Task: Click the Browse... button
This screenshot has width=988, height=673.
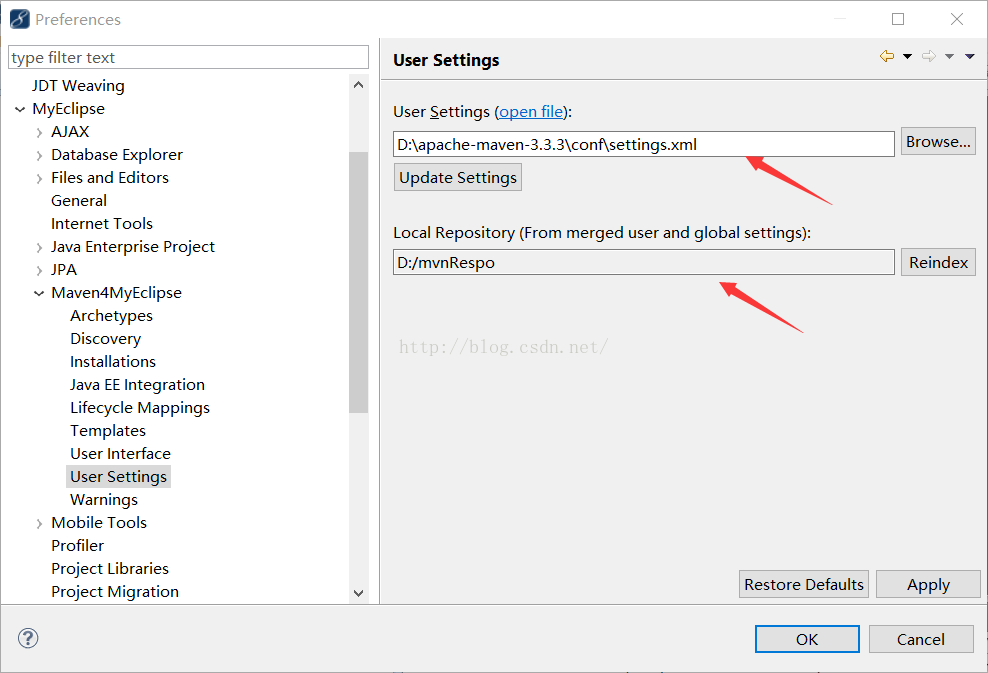Action: tap(938, 142)
